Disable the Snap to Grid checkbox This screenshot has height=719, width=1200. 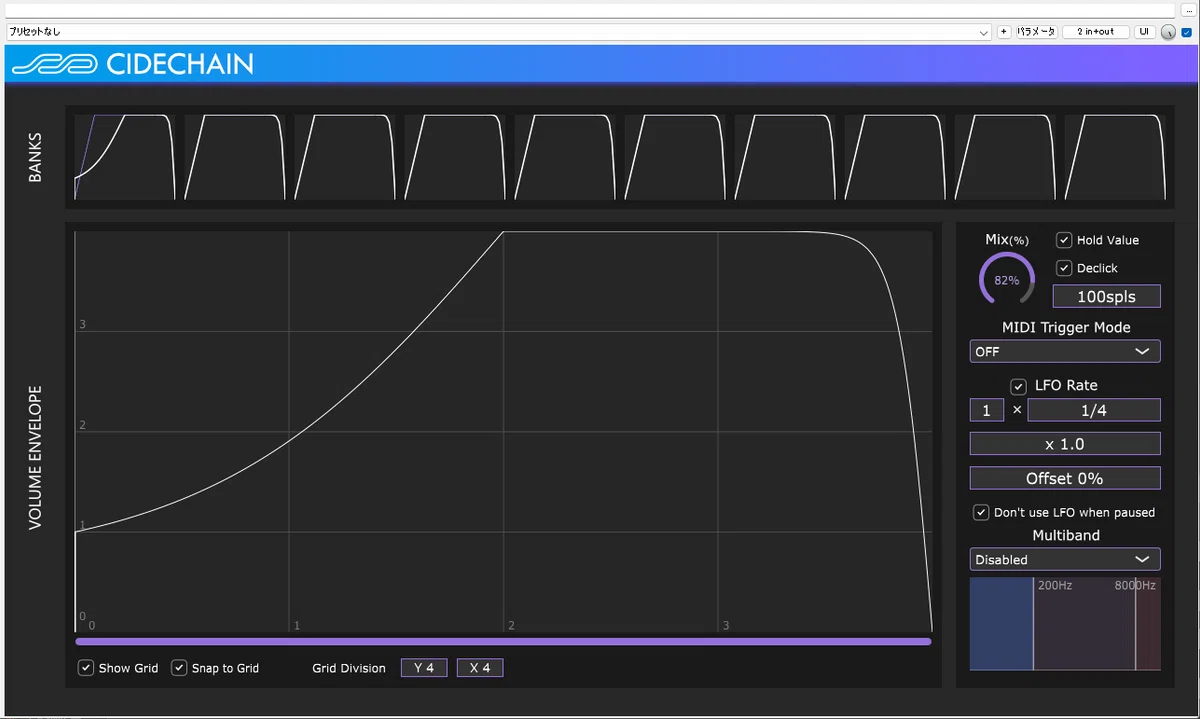point(179,668)
